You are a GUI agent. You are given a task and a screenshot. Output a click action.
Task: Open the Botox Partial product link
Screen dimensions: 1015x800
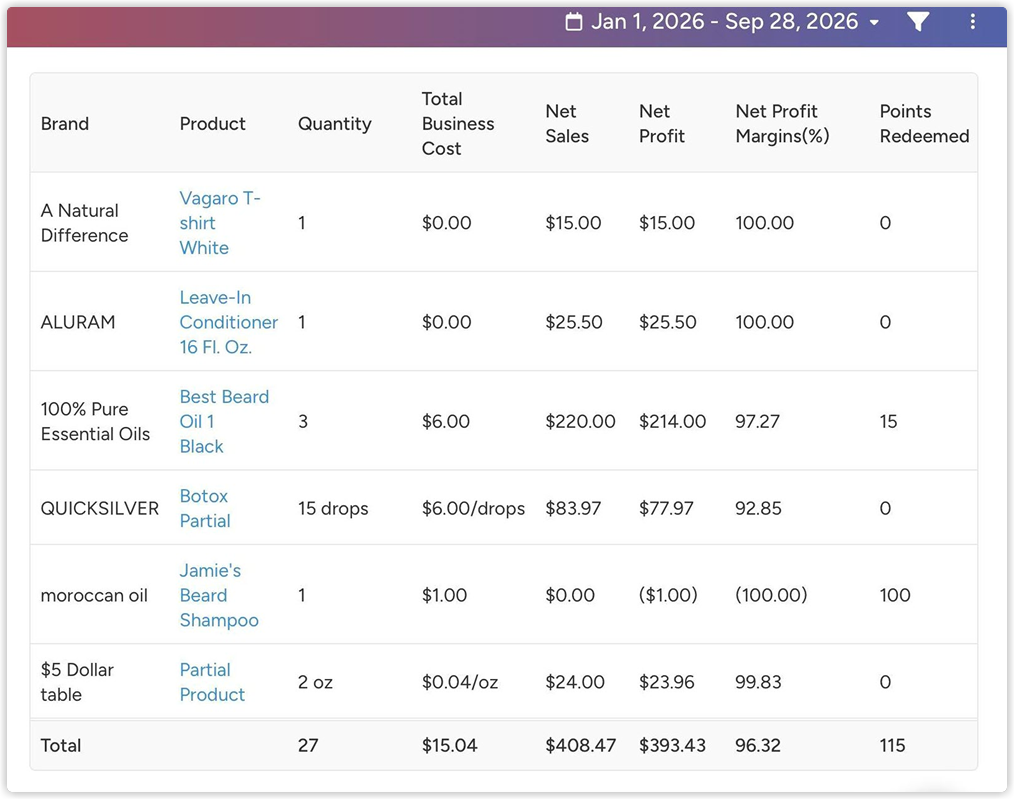pos(205,508)
